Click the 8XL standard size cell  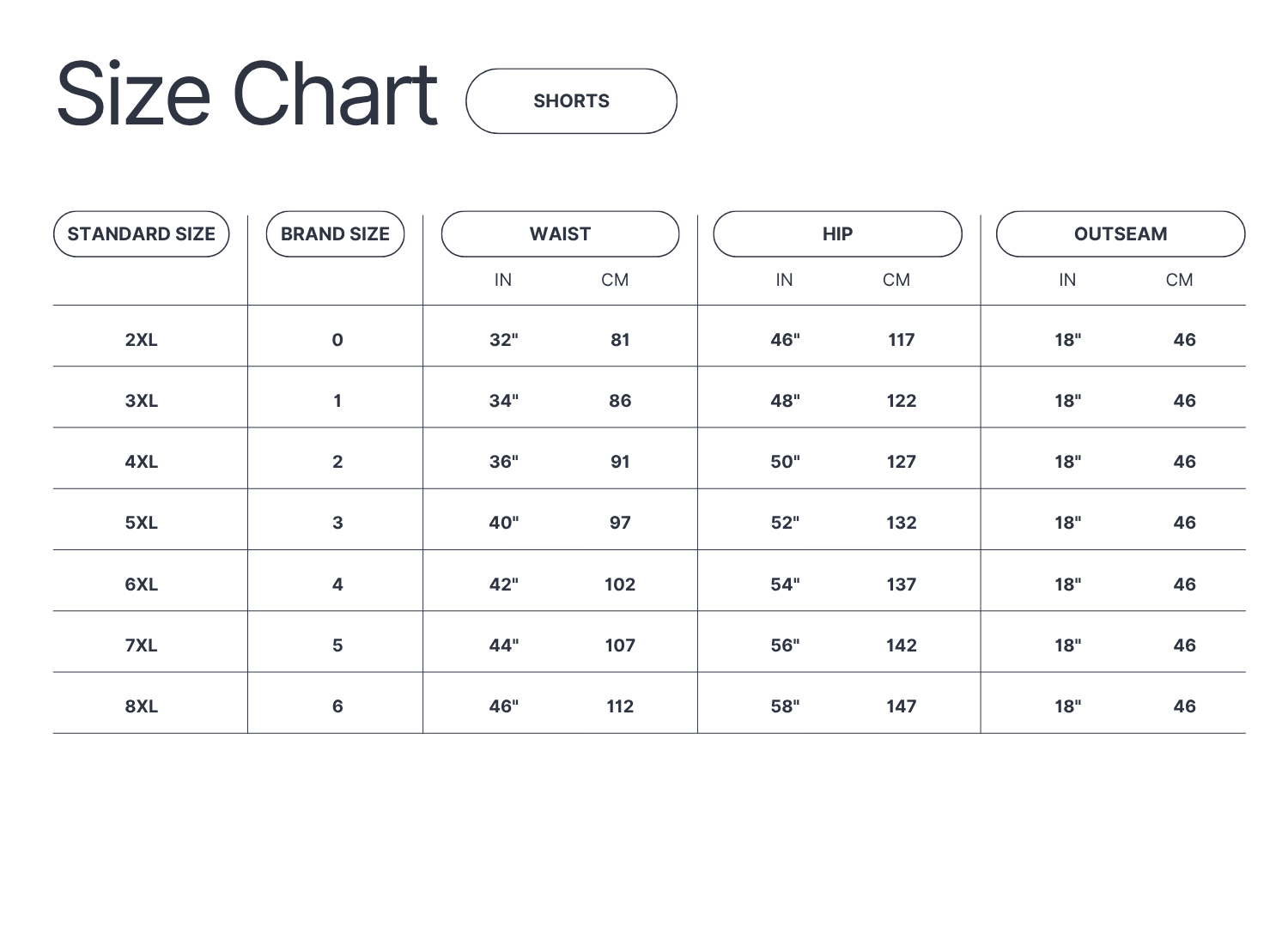[142, 706]
